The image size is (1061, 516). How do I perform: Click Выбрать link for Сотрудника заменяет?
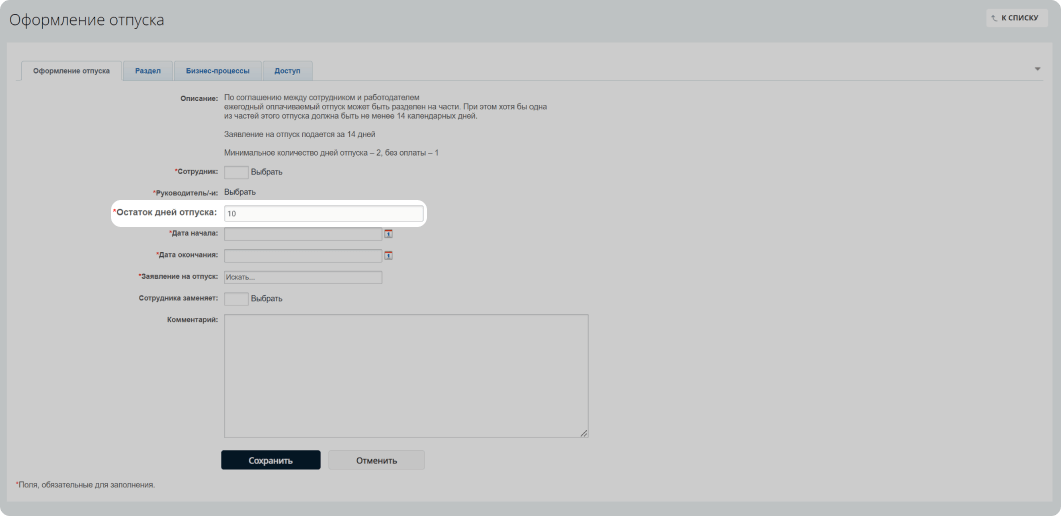click(266, 298)
